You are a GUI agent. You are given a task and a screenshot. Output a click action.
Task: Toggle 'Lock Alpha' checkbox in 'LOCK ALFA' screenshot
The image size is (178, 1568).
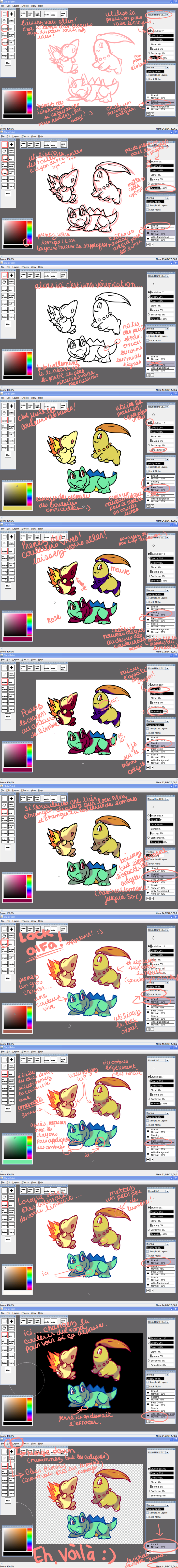pos(148,995)
